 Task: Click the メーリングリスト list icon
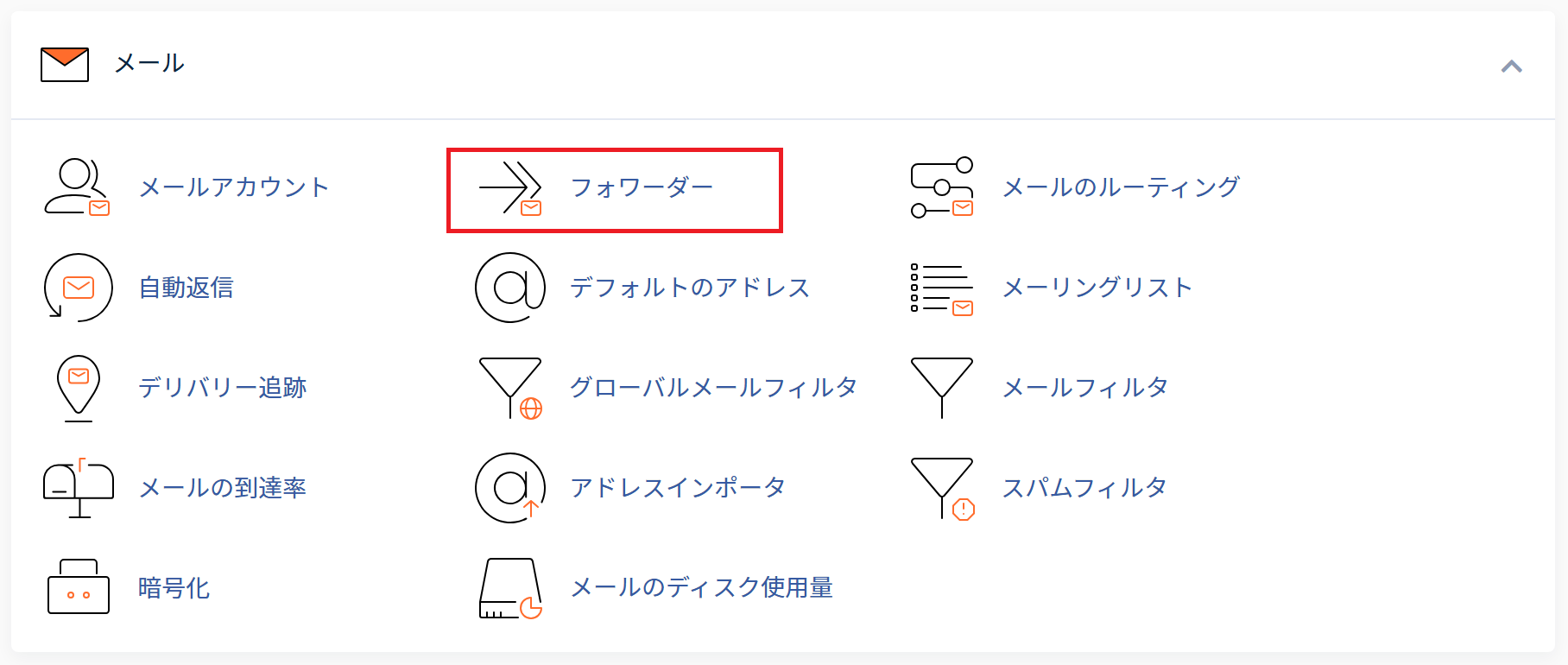coord(942,288)
